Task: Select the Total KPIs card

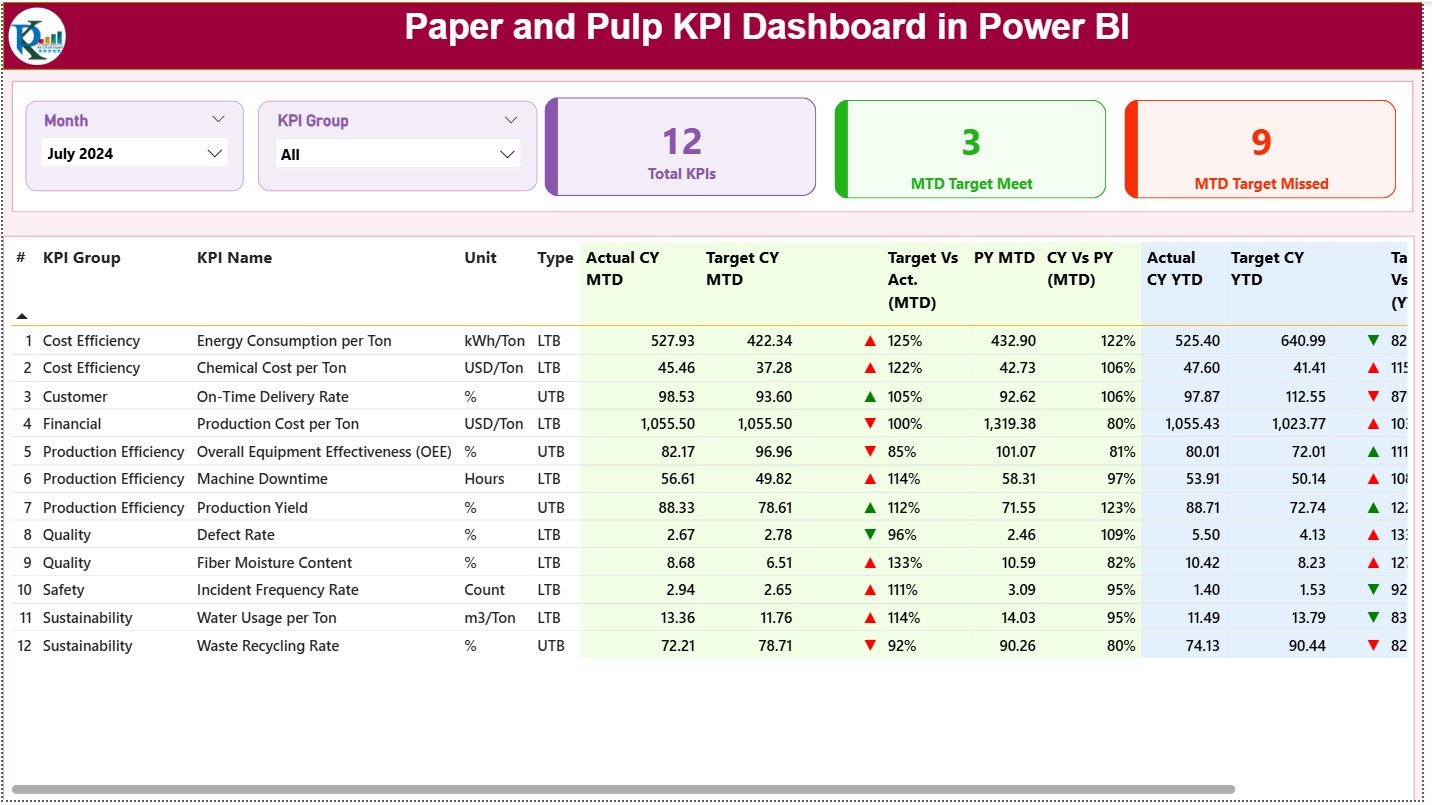Action: pos(681,146)
